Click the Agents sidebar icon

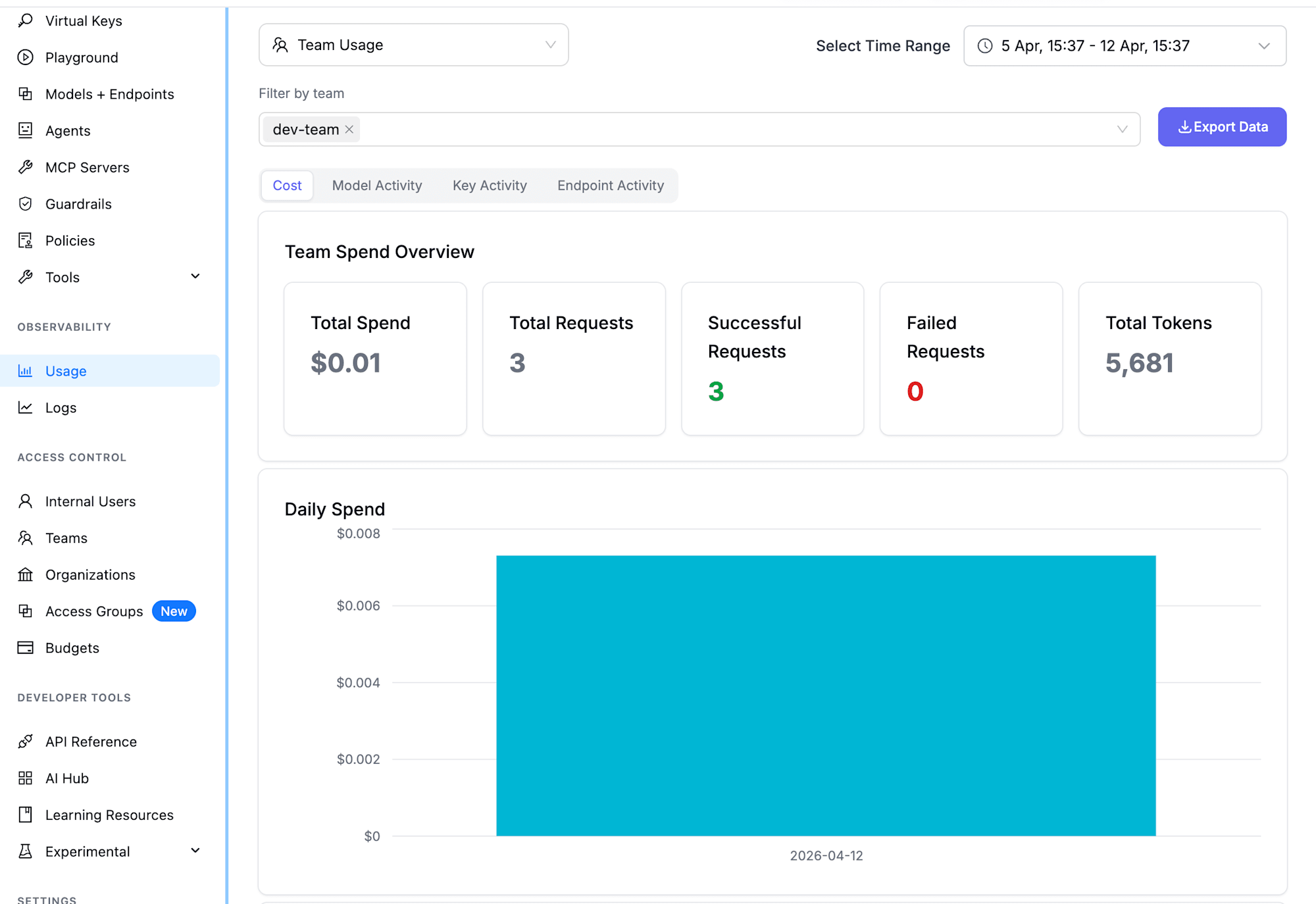(x=26, y=130)
